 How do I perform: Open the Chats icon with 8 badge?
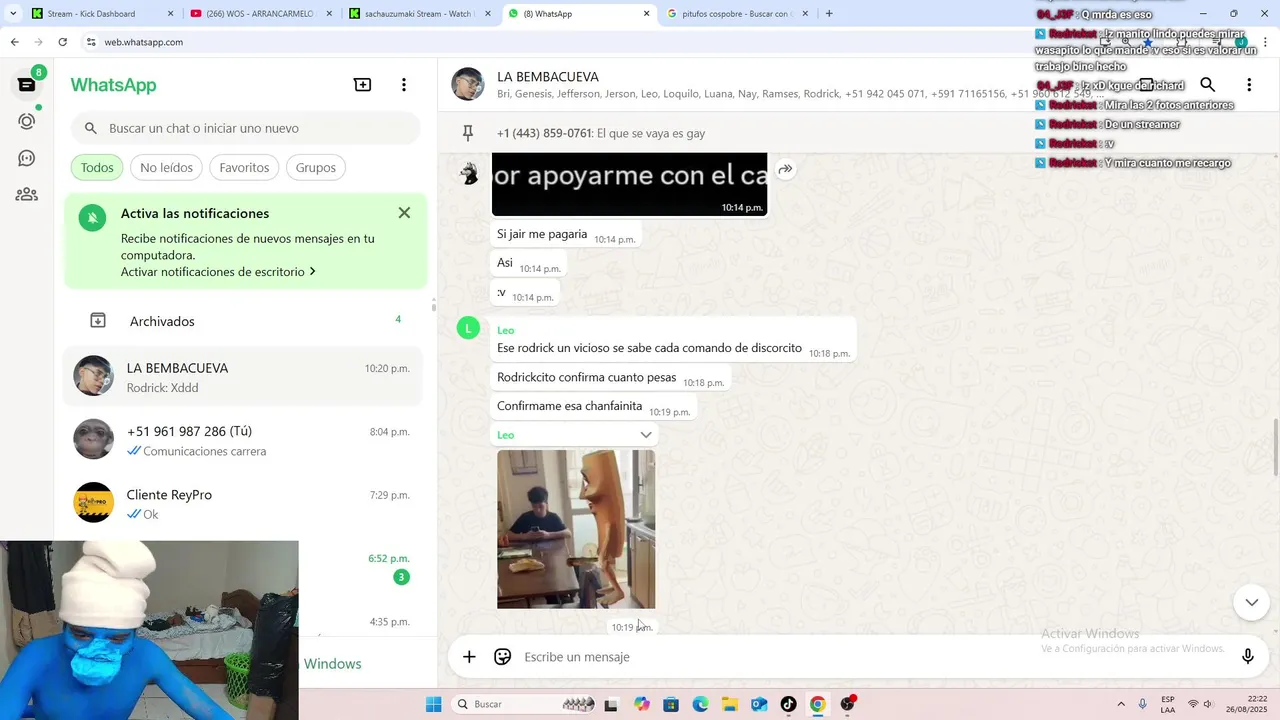pyautogui.click(x=27, y=84)
